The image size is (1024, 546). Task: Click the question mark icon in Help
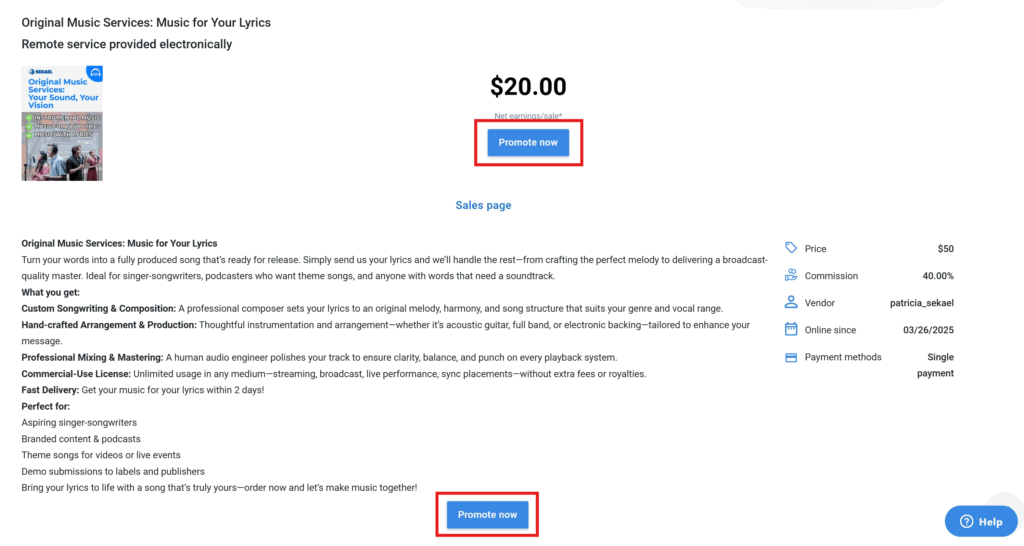click(967, 521)
